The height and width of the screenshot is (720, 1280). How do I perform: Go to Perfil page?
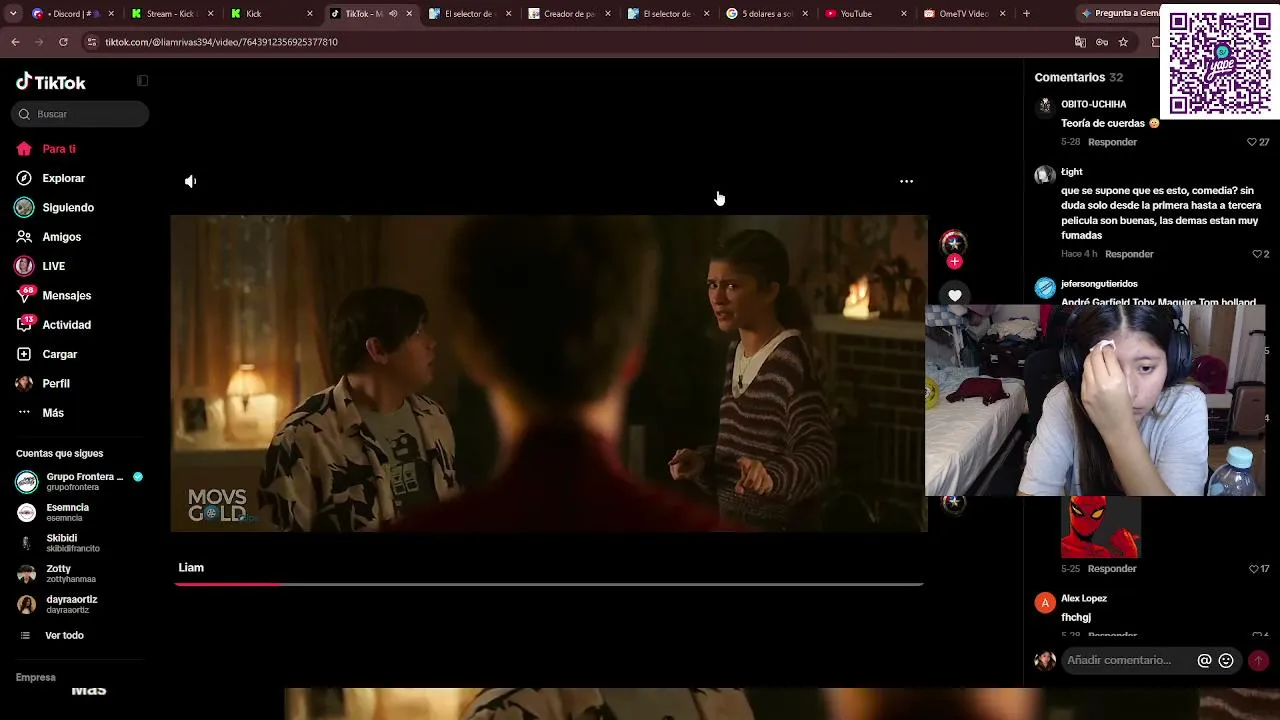(55, 384)
